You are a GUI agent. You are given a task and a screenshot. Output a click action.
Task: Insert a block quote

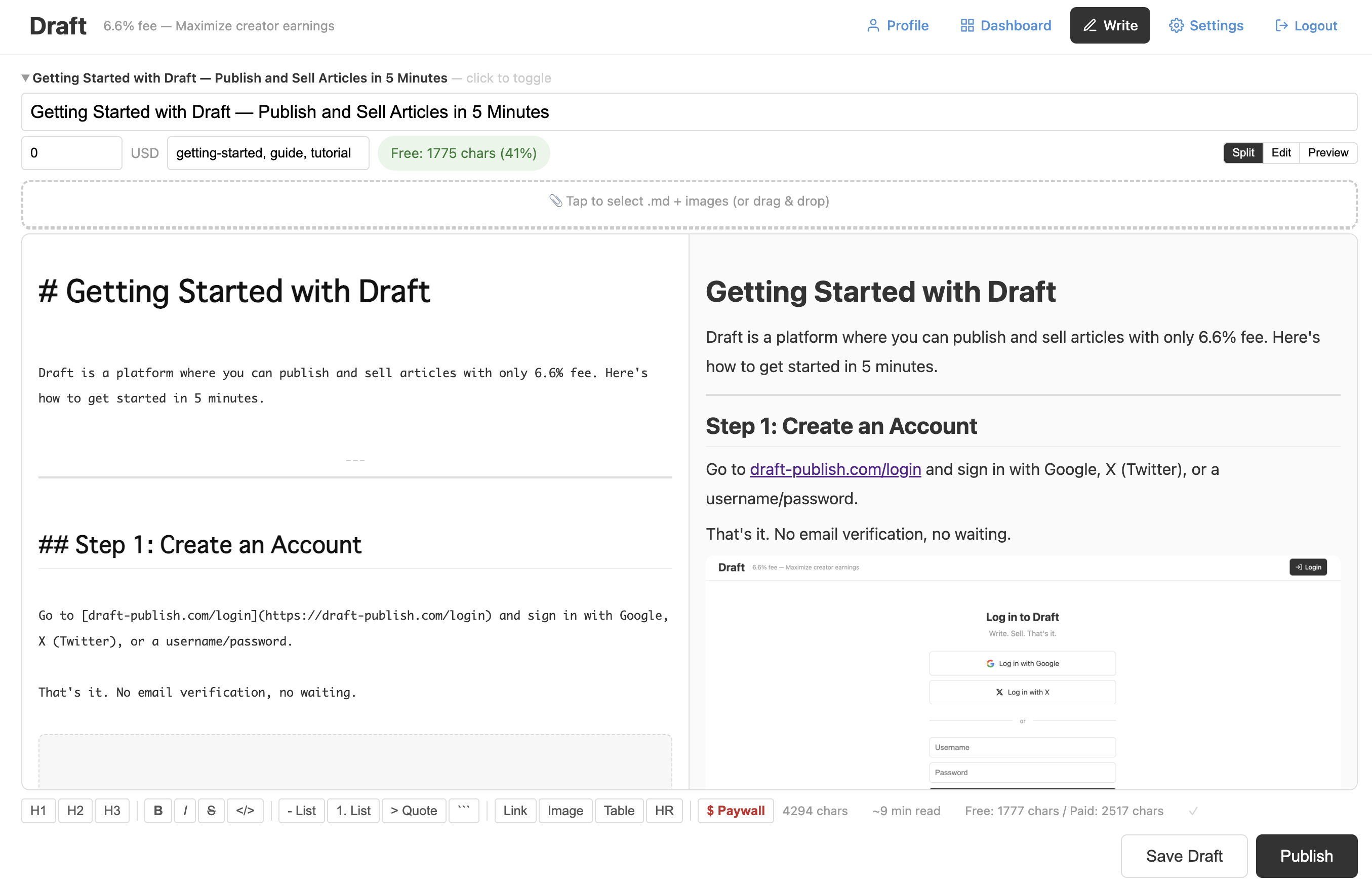414,810
